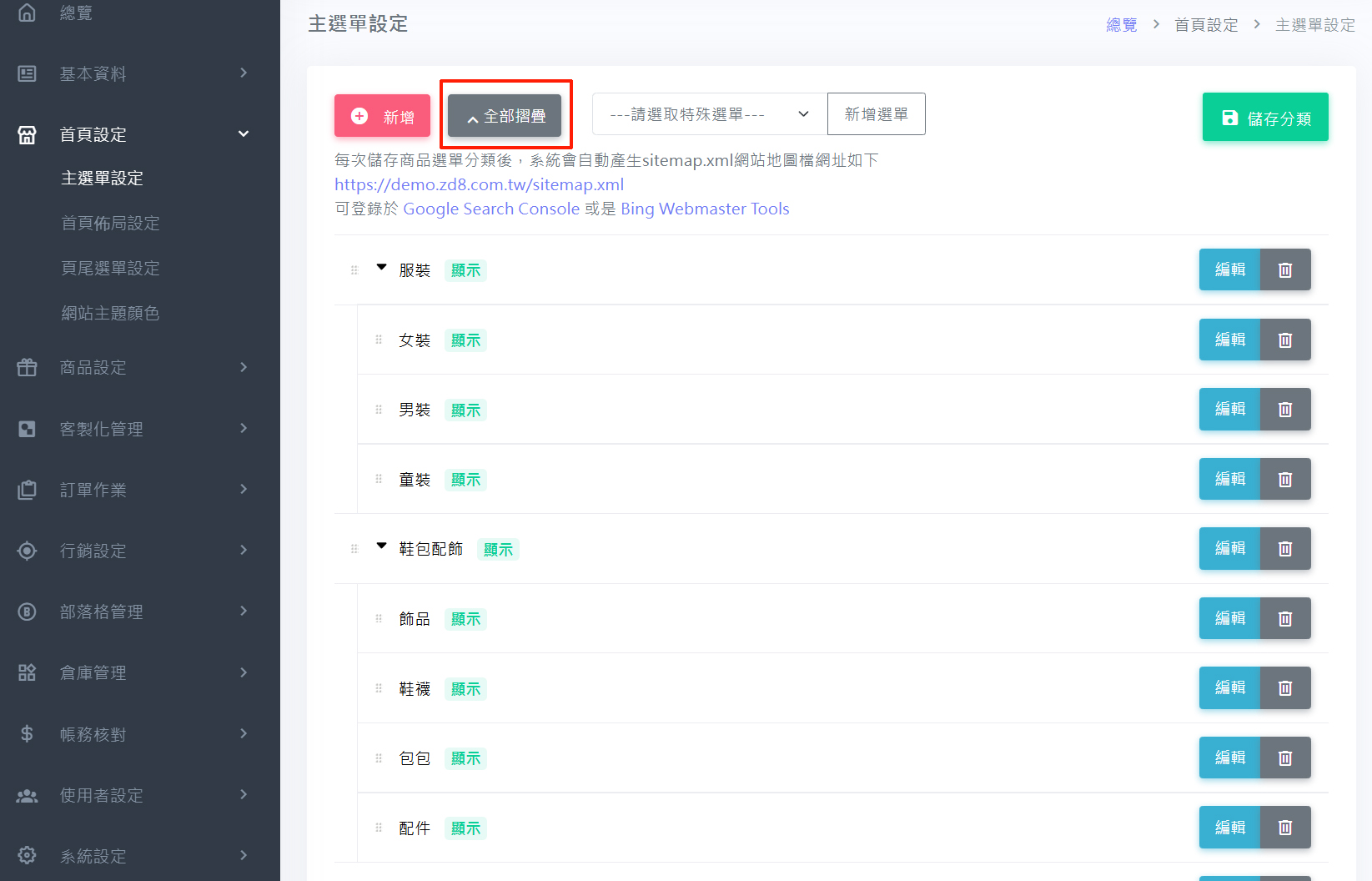Click trash icon for 女裝 row

pyautogui.click(x=1284, y=340)
